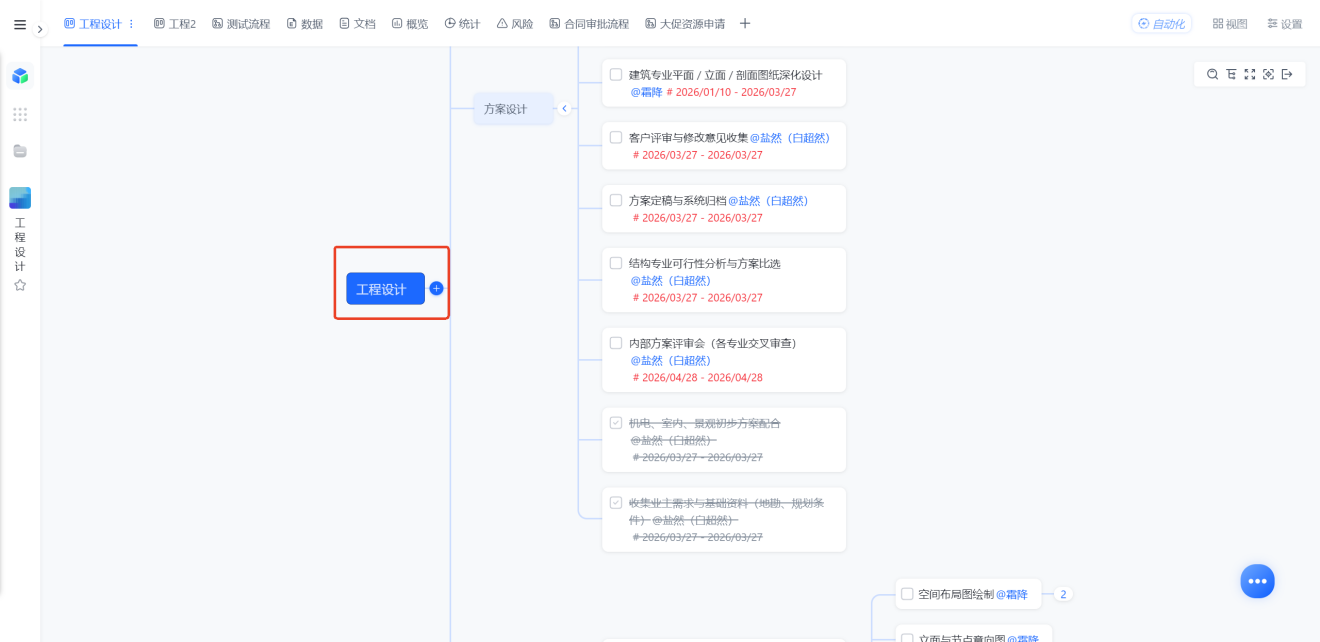Check 空间布局图绘制 task checkbox
The width and height of the screenshot is (1320, 642).
point(907,594)
